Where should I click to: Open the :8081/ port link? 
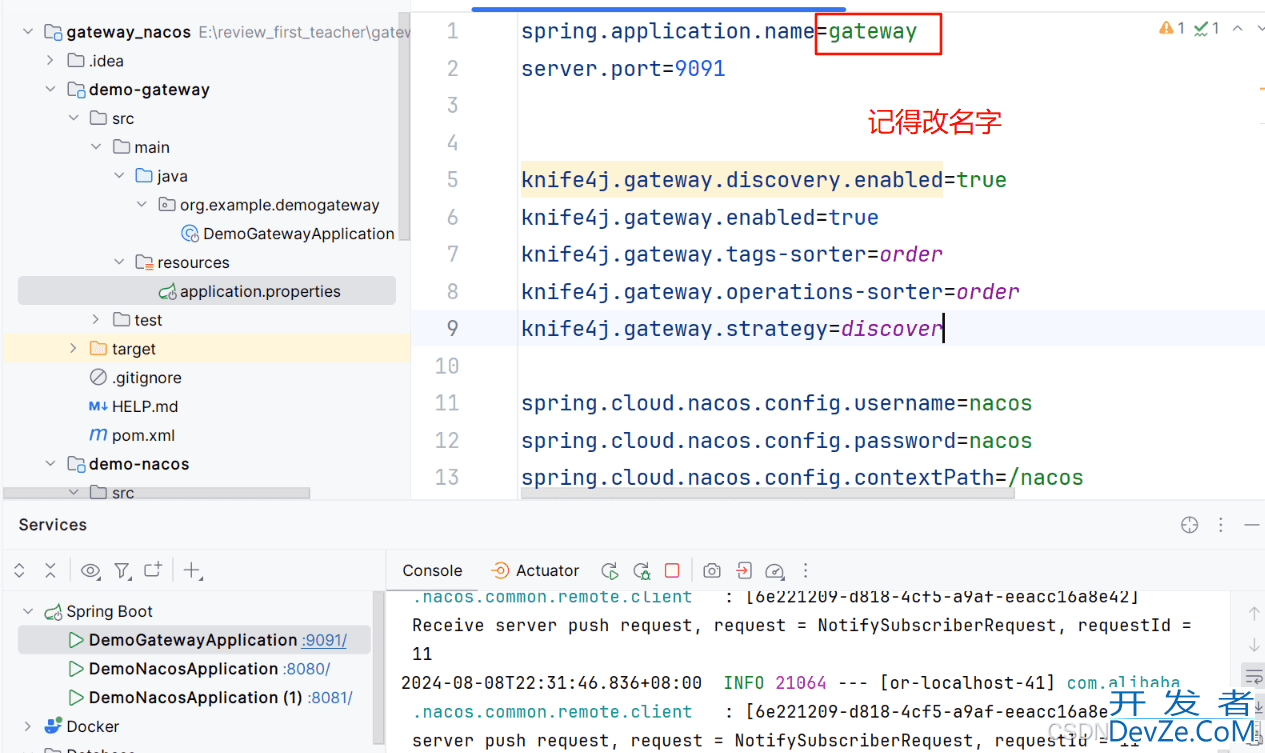331,698
